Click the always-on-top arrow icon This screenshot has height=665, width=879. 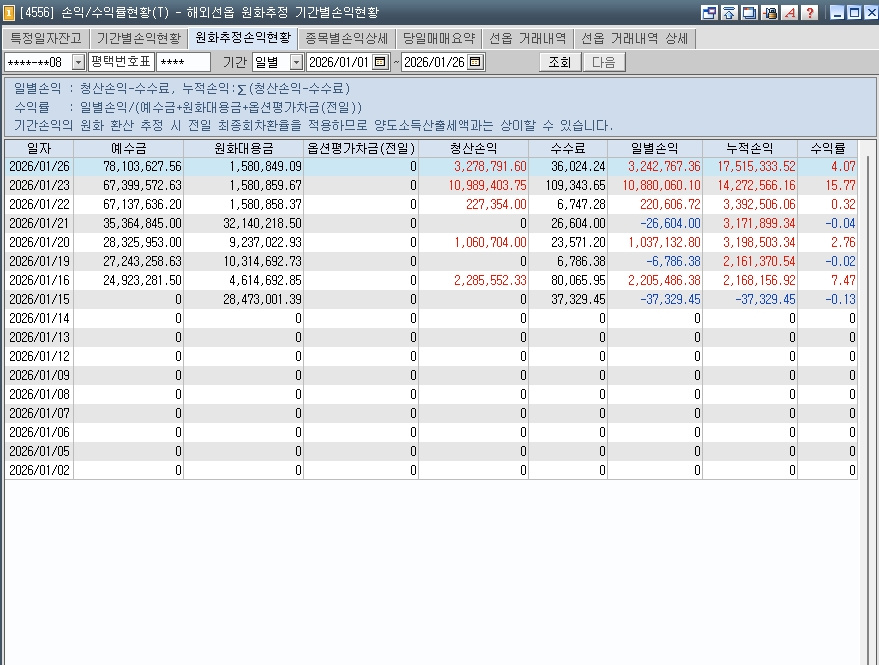click(x=729, y=12)
